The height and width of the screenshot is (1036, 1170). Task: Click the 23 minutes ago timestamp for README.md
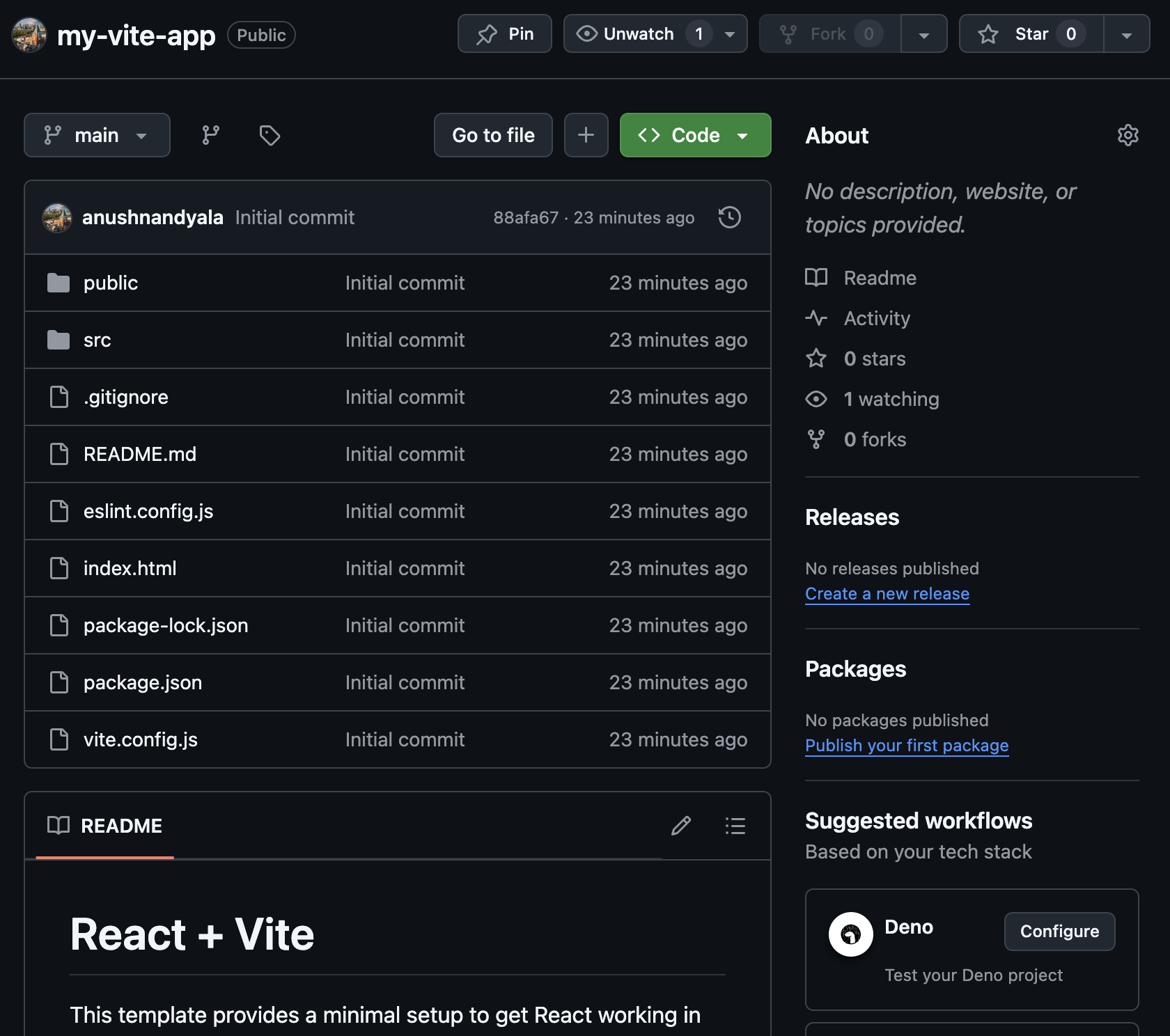678,454
